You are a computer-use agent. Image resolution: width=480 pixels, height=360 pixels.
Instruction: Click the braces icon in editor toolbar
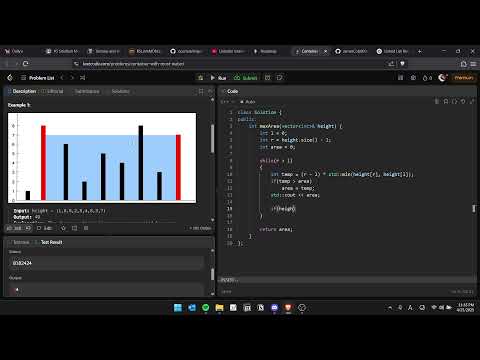(454, 101)
